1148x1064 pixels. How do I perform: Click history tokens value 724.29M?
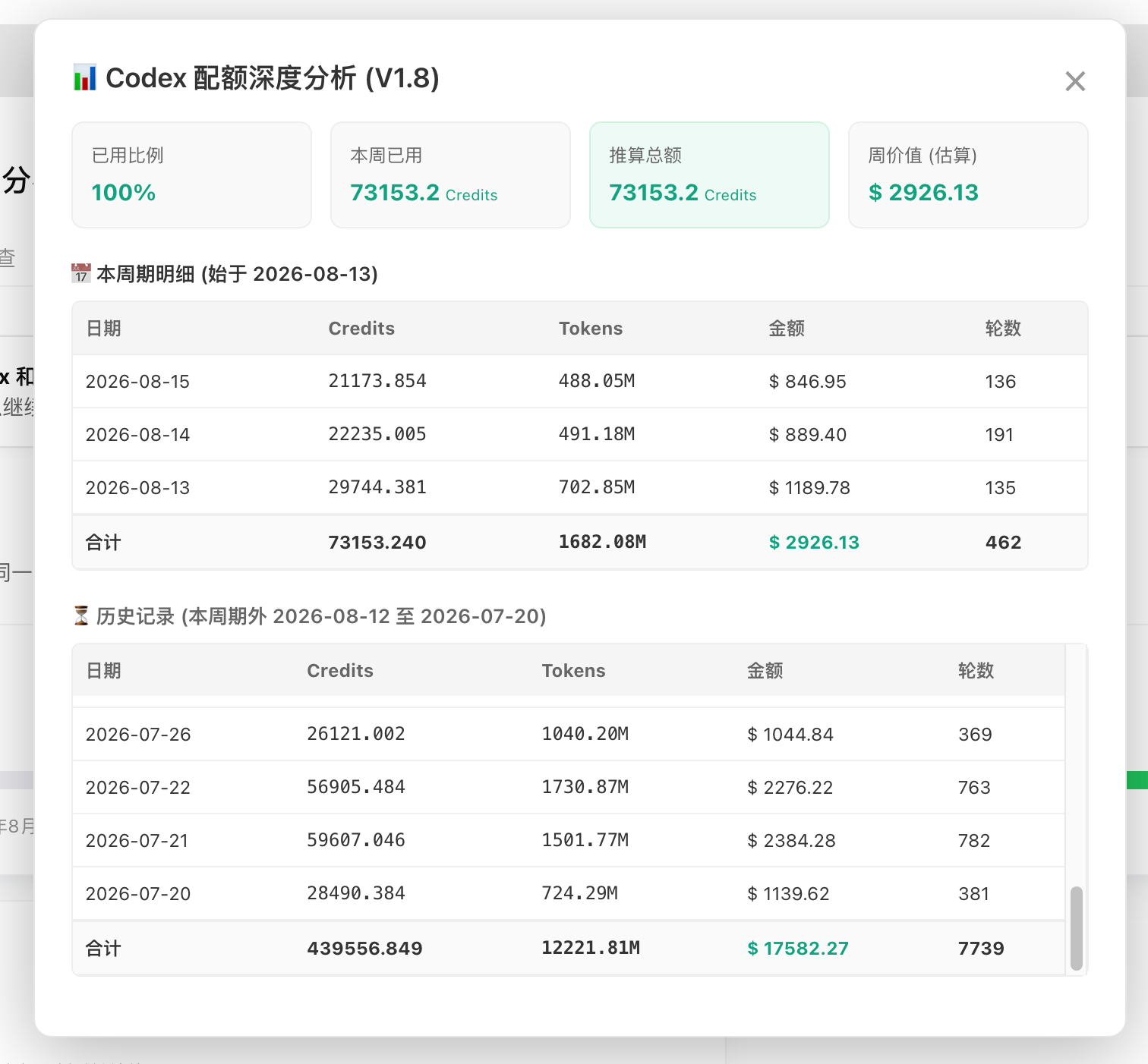(580, 893)
